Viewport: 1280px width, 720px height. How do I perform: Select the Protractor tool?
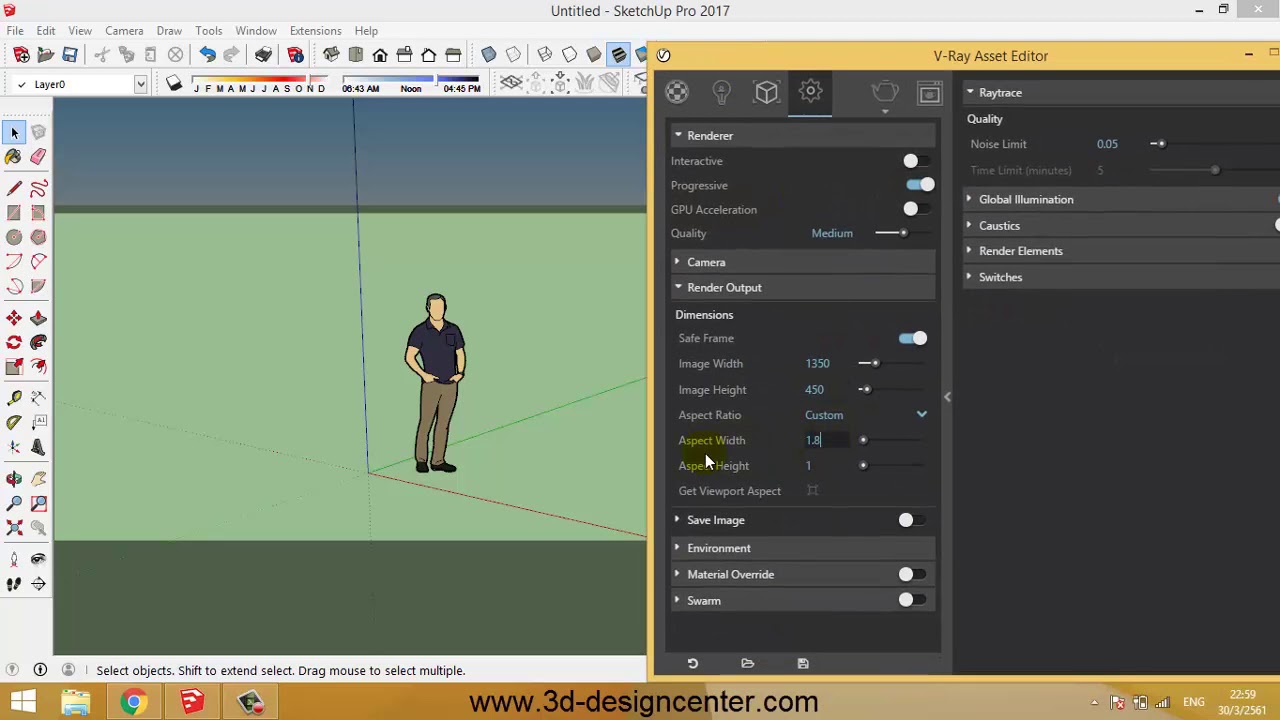tap(14, 422)
